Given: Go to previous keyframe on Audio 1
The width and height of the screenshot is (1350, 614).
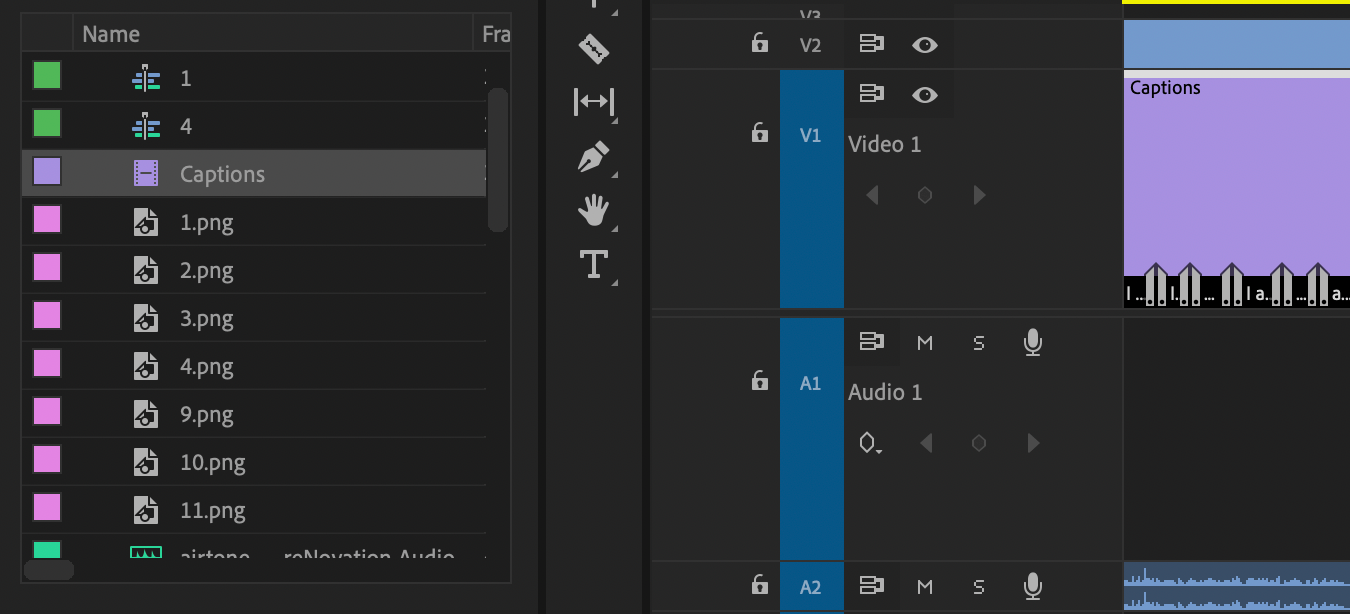Looking at the screenshot, I should 924,443.
